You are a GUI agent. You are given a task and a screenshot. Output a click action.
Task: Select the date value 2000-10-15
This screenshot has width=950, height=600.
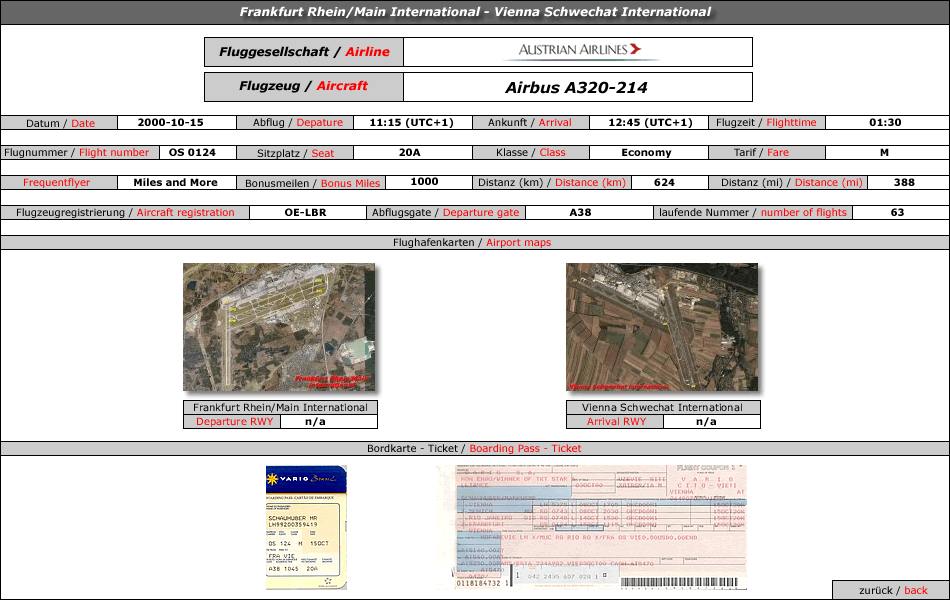[x=170, y=122]
